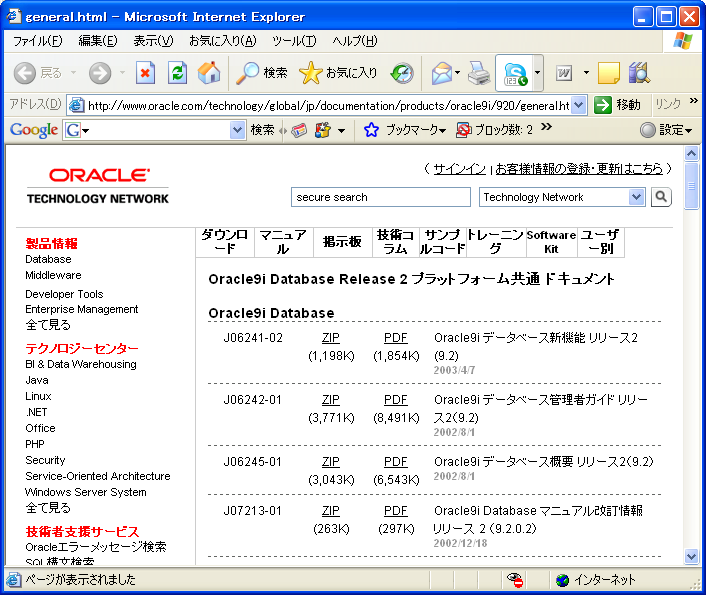The width and height of the screenshot is (706, 595).
Task: Click the Back navigation arrow icon
Action: [x=24, y=73]
